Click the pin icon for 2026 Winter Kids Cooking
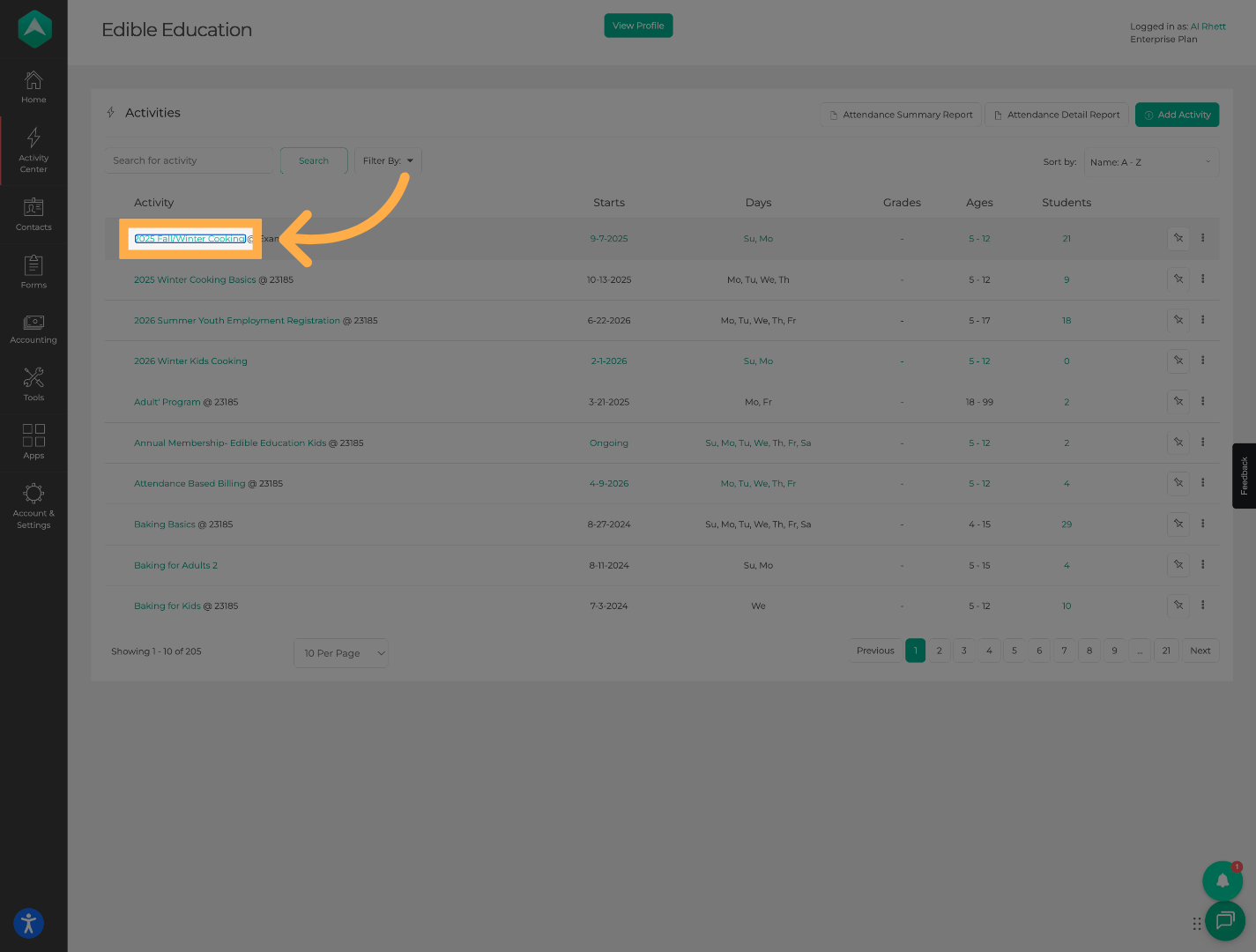The image size is (1256, 952). pyautogui.click(x=1178, y=361)
